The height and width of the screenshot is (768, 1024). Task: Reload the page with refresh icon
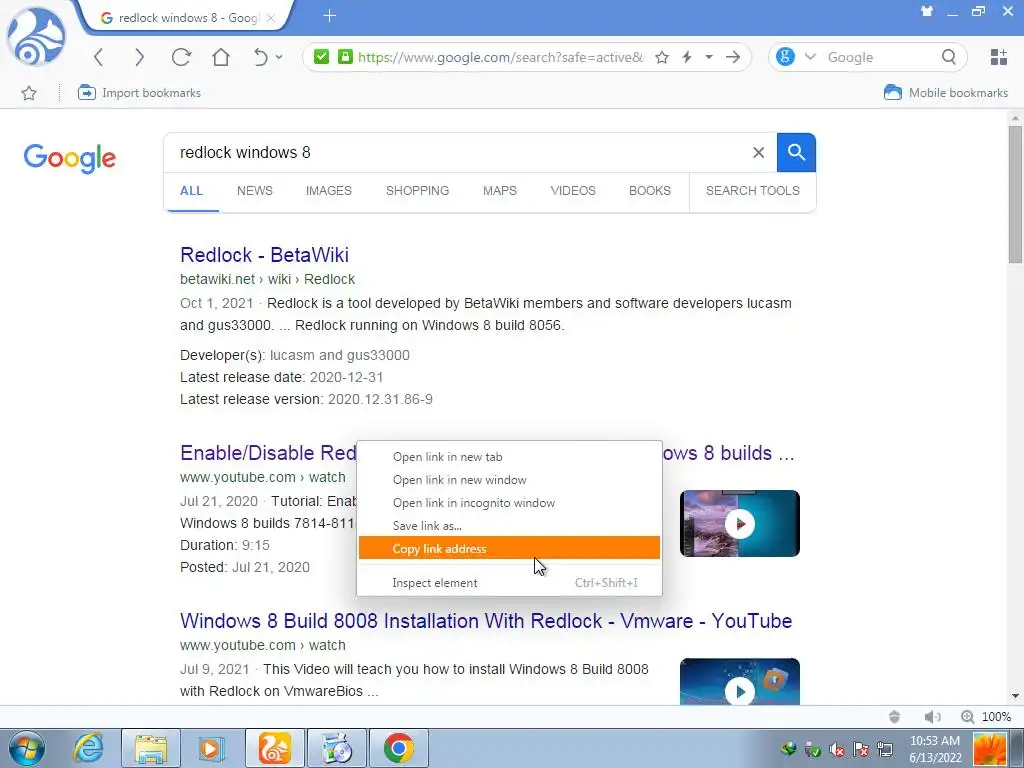pyautogui.click(x=181, y=57)
